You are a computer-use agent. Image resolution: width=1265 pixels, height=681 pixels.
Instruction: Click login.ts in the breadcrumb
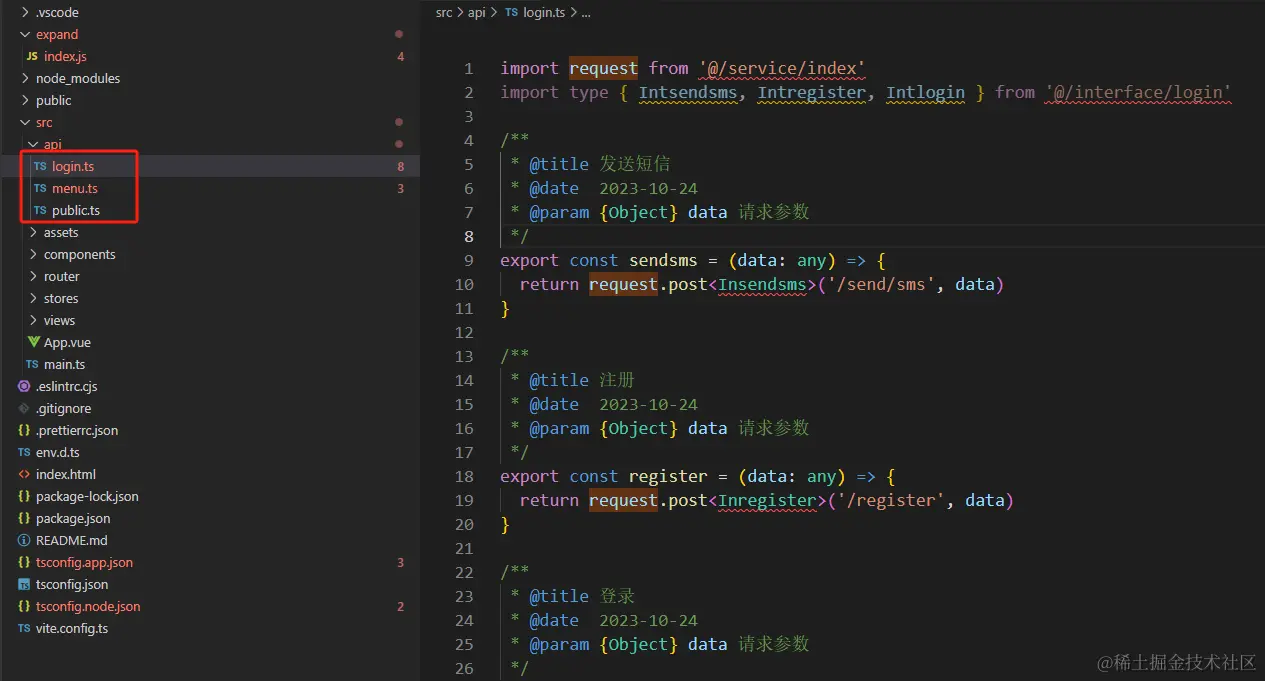[x=544, y=13]
